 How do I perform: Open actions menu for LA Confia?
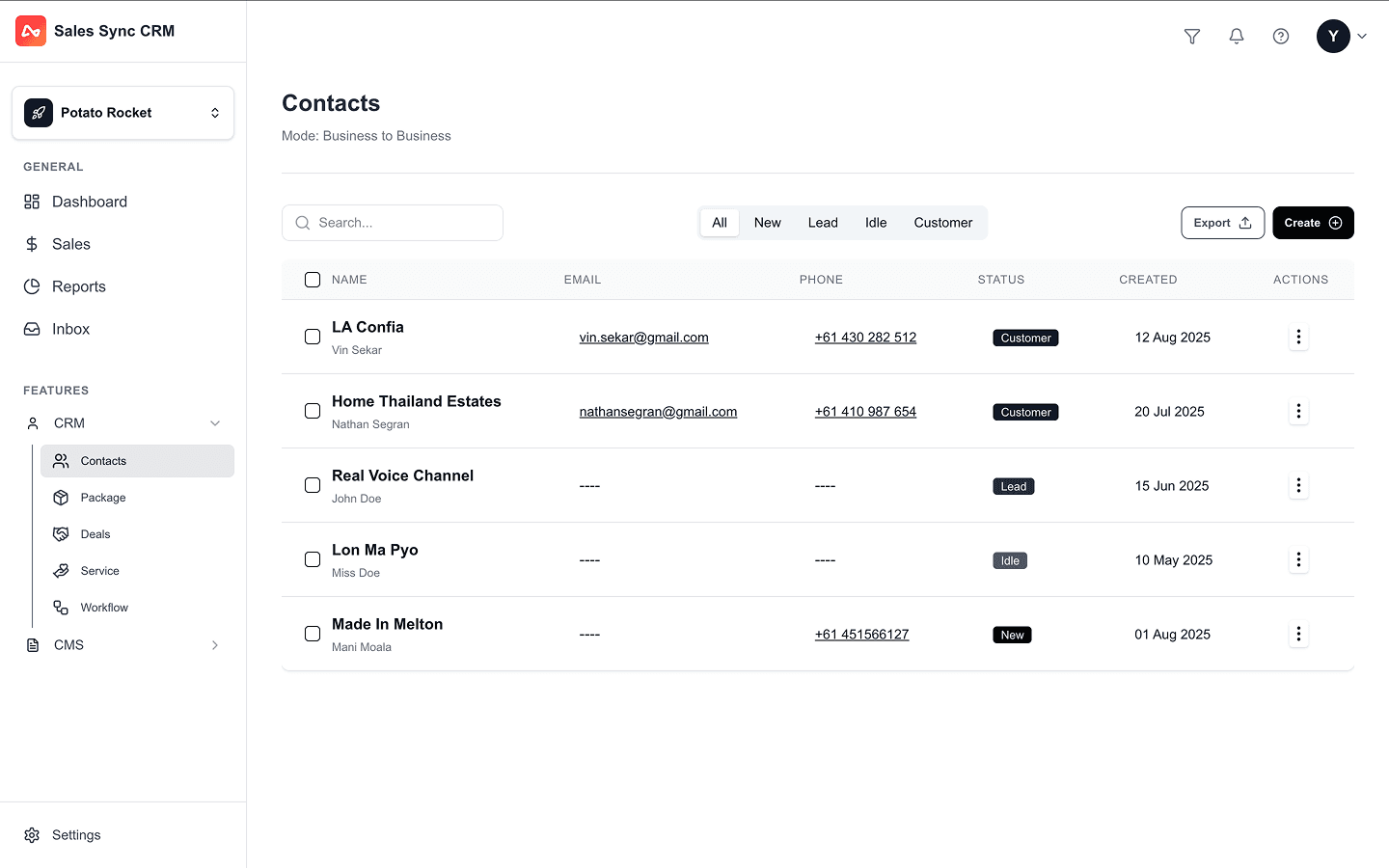1298,338
